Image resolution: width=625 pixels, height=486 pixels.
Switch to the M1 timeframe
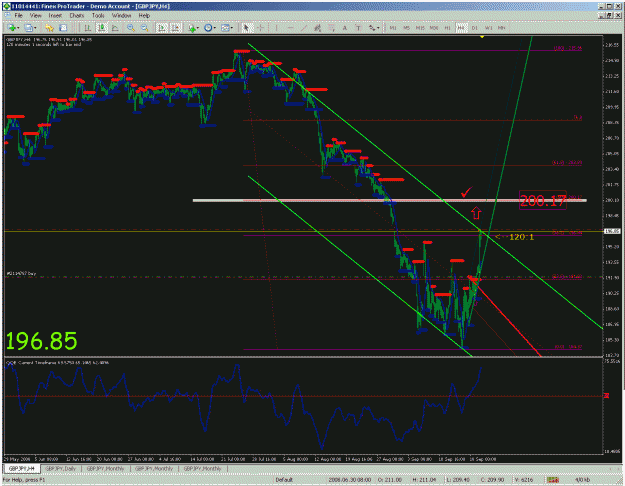pos(393,28)
